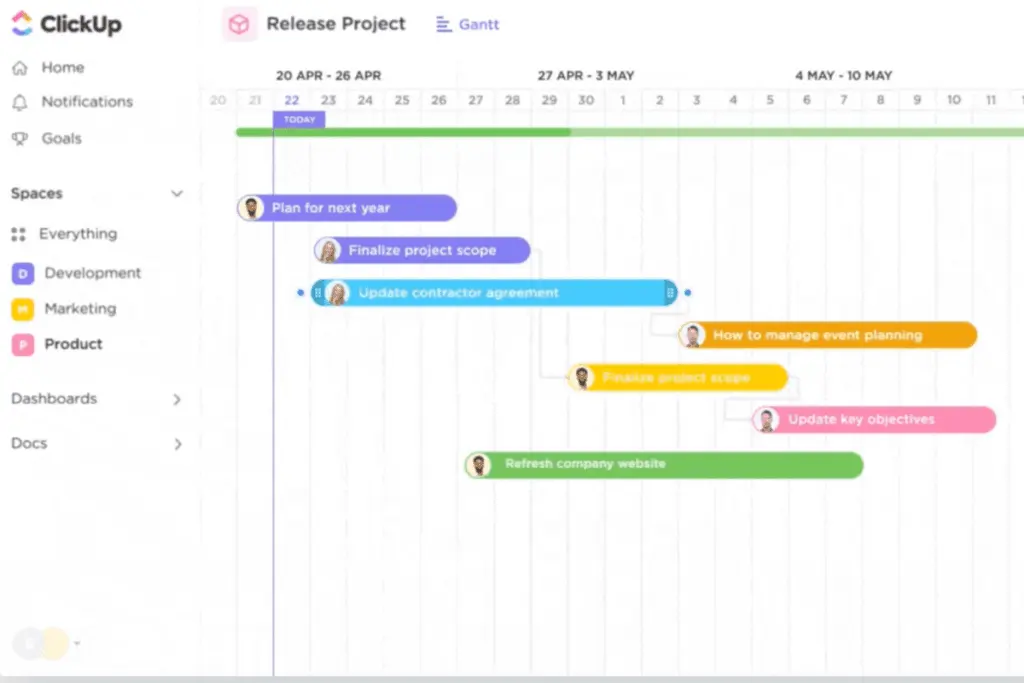The width and height of the screenshot is (1024, 683).
Task: Click the ClickUp logo
Action: (x=67, y=24)
